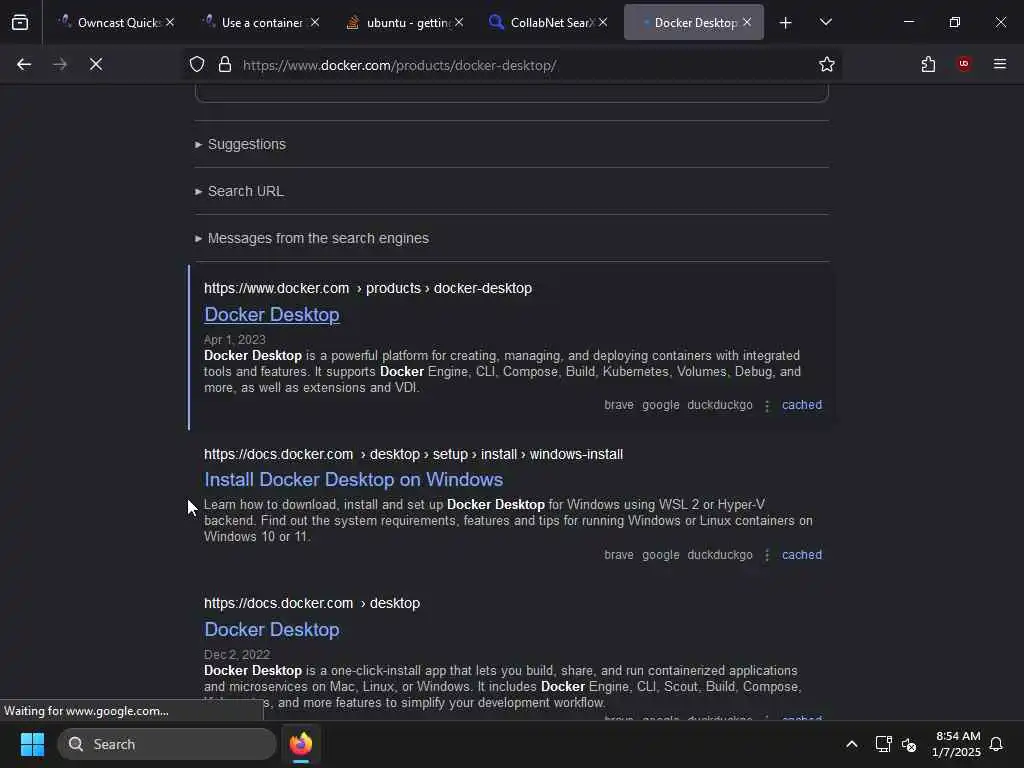Bookmark this page with the star
Screen dimensions: 1024x768
tap(827, 64)
